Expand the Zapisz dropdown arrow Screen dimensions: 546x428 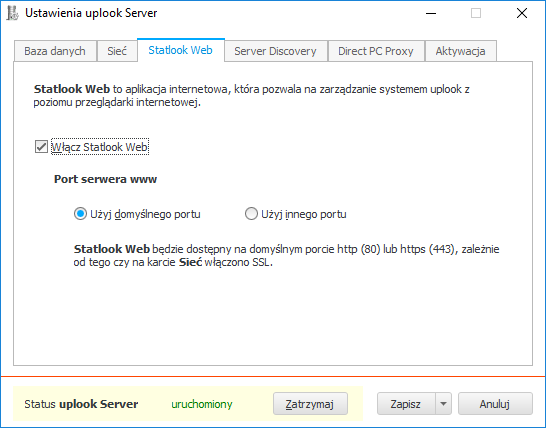tap(443, 404)
